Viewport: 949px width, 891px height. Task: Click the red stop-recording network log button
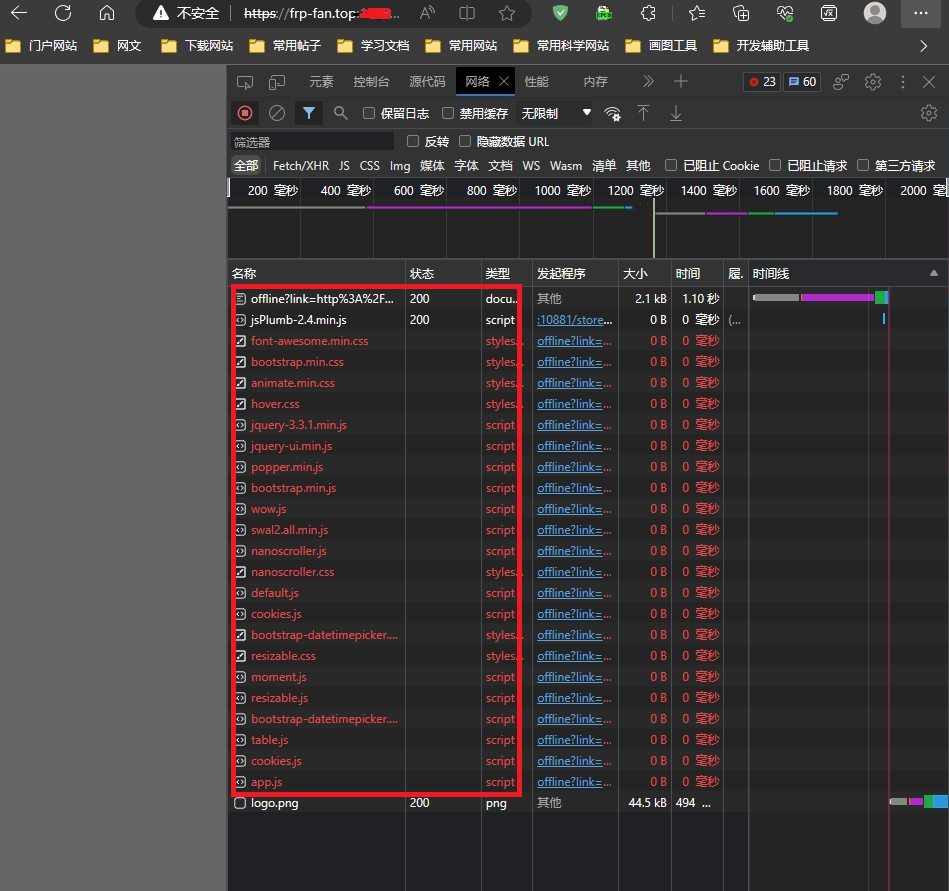pyautogui.click(x=244, y=113)
